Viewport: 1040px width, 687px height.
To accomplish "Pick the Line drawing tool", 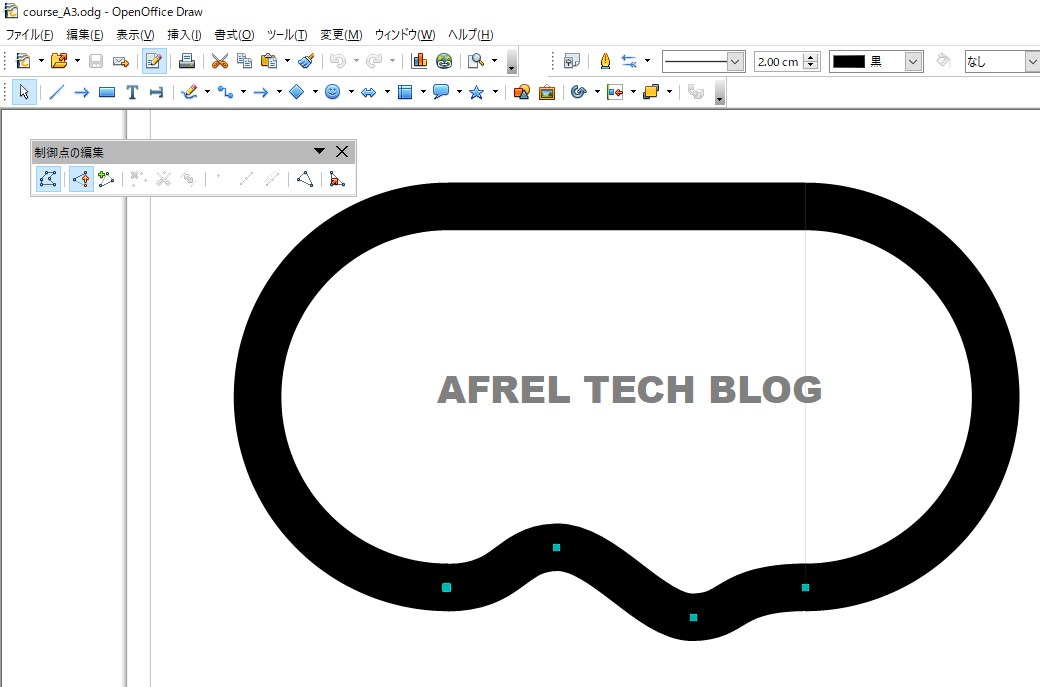I will pyautogui.click(x=57, y=92).
